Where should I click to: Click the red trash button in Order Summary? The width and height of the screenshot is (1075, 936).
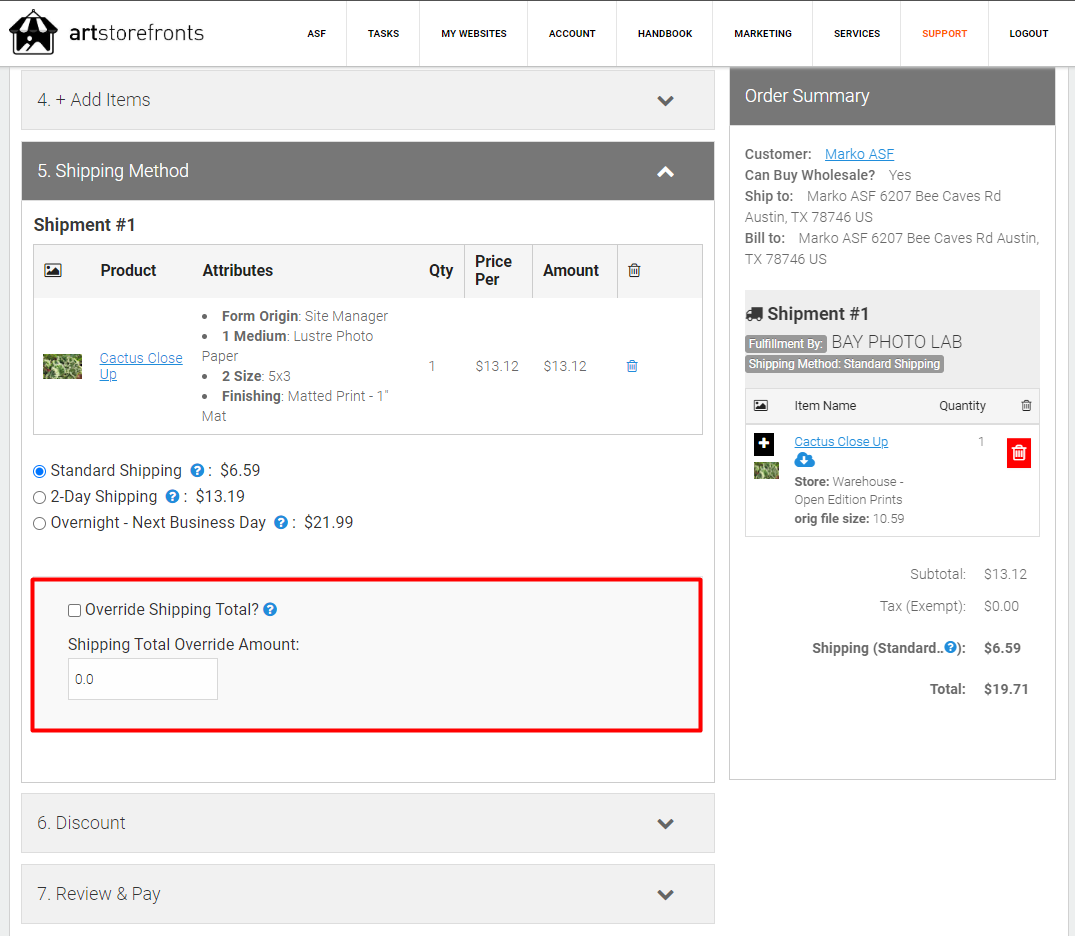[1019, 453]
